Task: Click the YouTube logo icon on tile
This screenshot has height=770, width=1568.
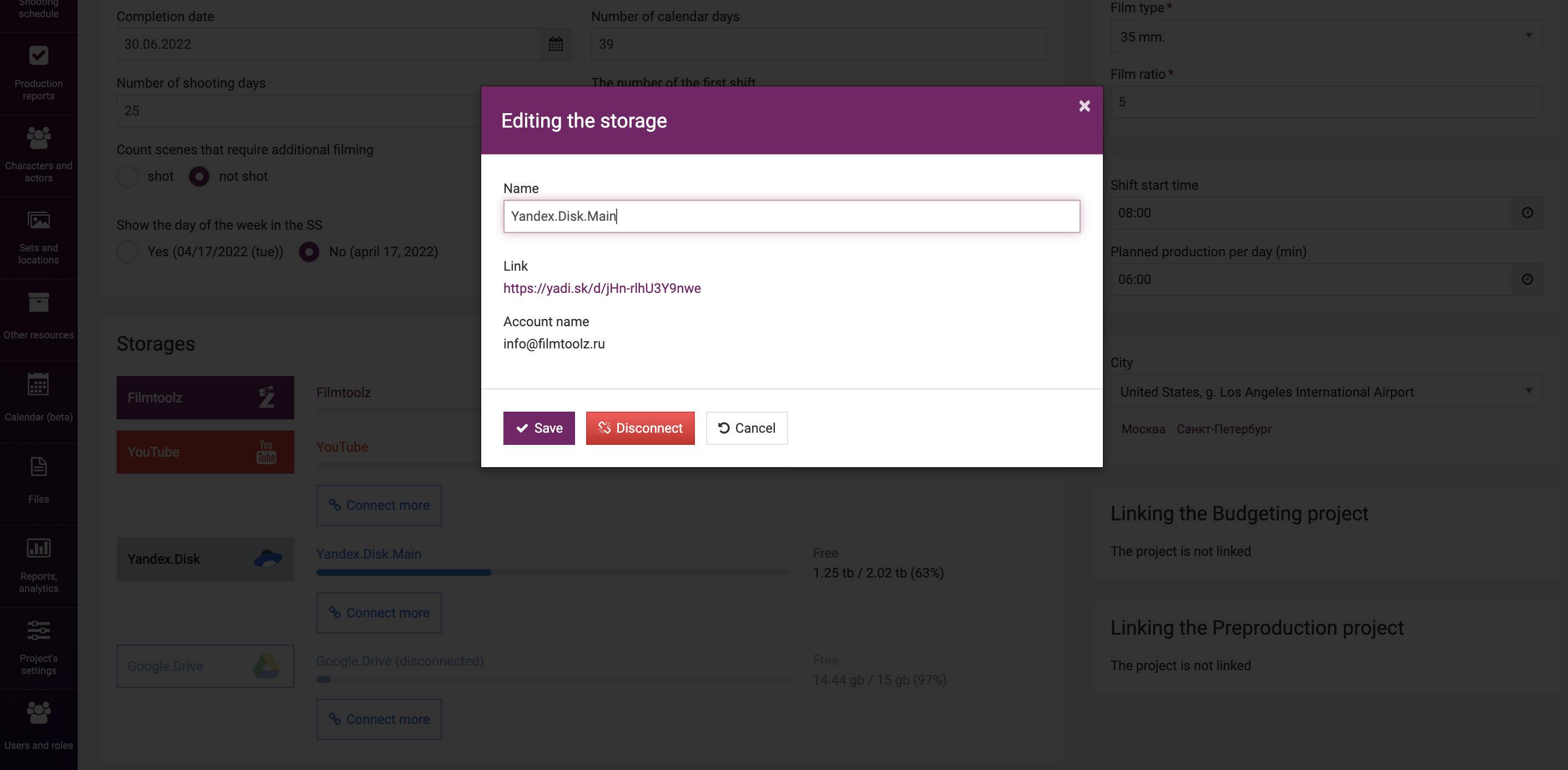Action: coord(266,453)
